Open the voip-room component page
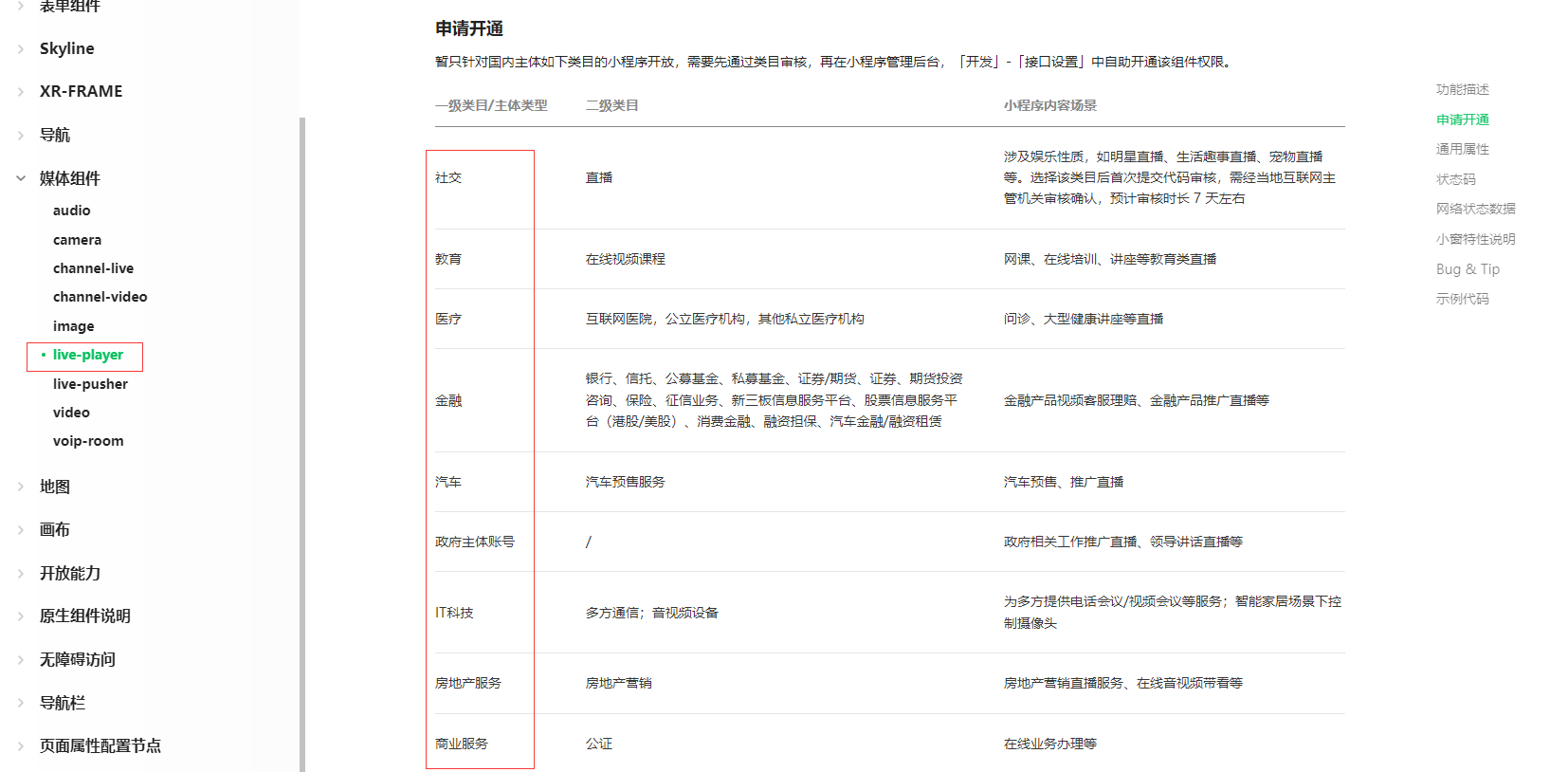Viewport: 1568px width, 772px height. click(88, 441)
